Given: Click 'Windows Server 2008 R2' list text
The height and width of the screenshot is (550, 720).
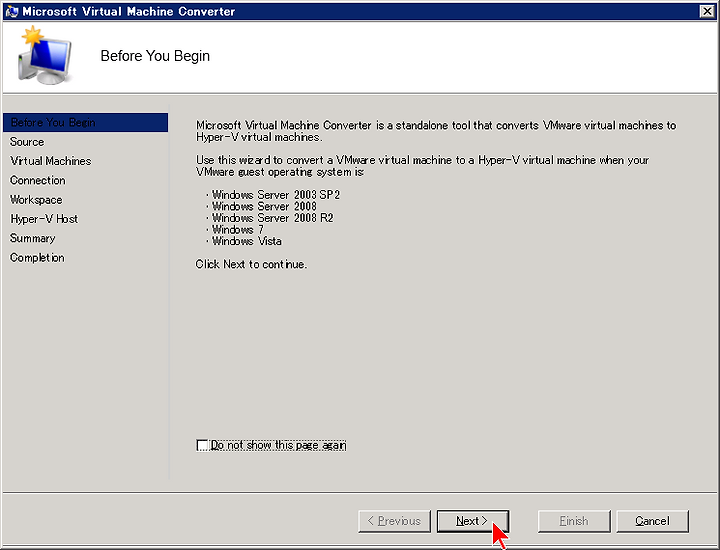Looking at the screenshot, I should click(x=273, y=218).
